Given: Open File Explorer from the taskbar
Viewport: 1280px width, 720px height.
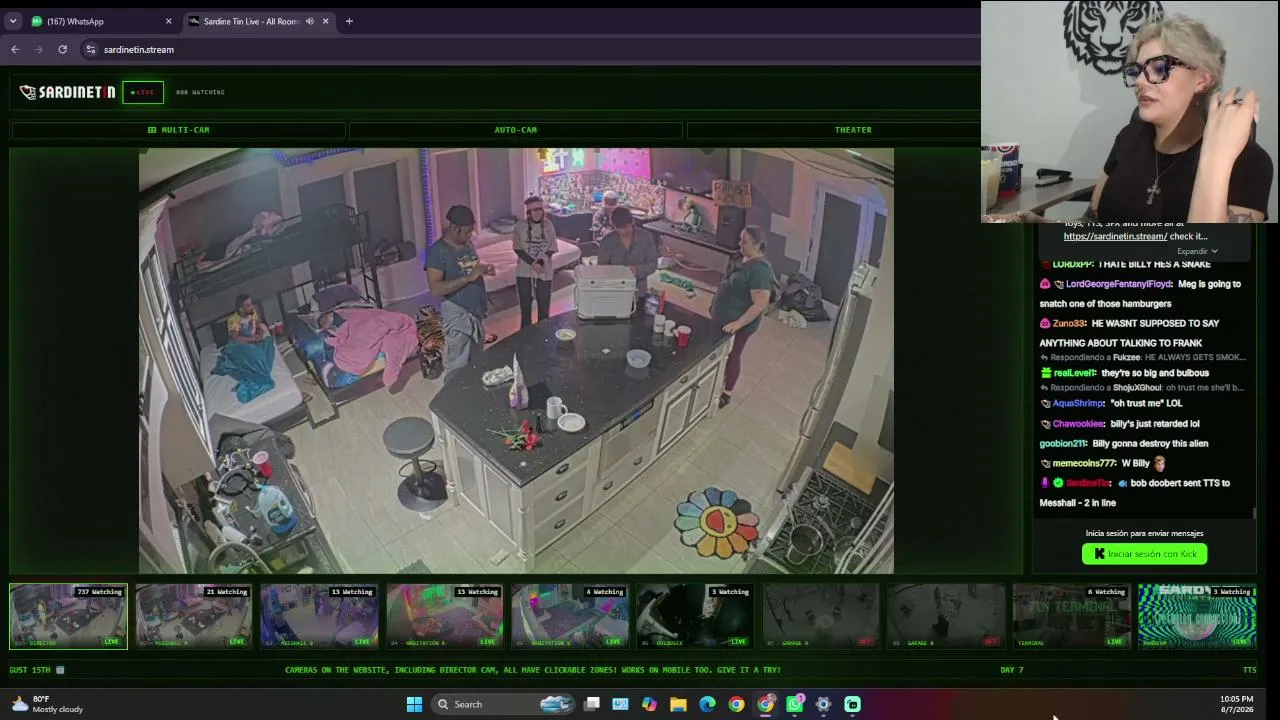Looking at the screenshot, I should [x=678, y=704].
